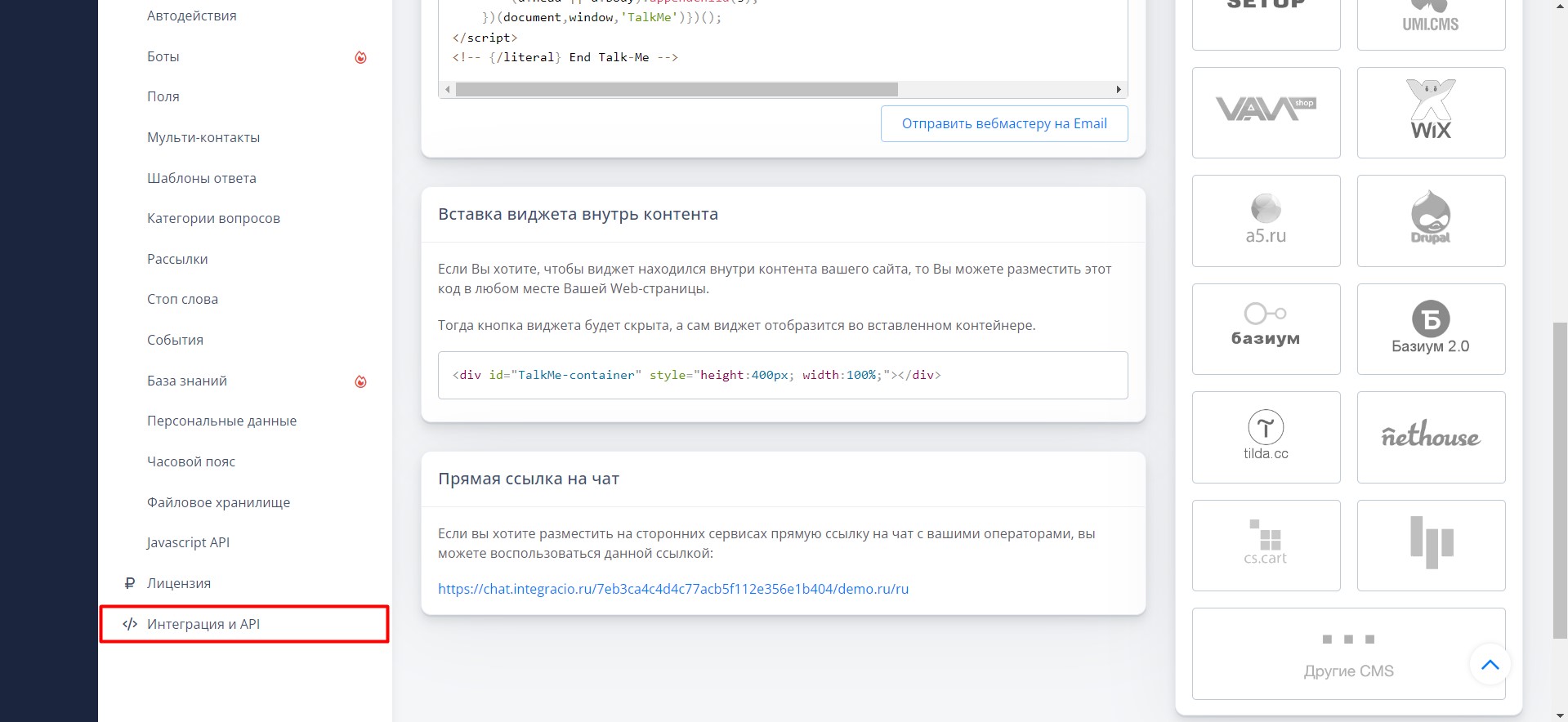Select the cs.cart integration tile
Viewport: 1568px width, 722px height.
point(1266,546)
